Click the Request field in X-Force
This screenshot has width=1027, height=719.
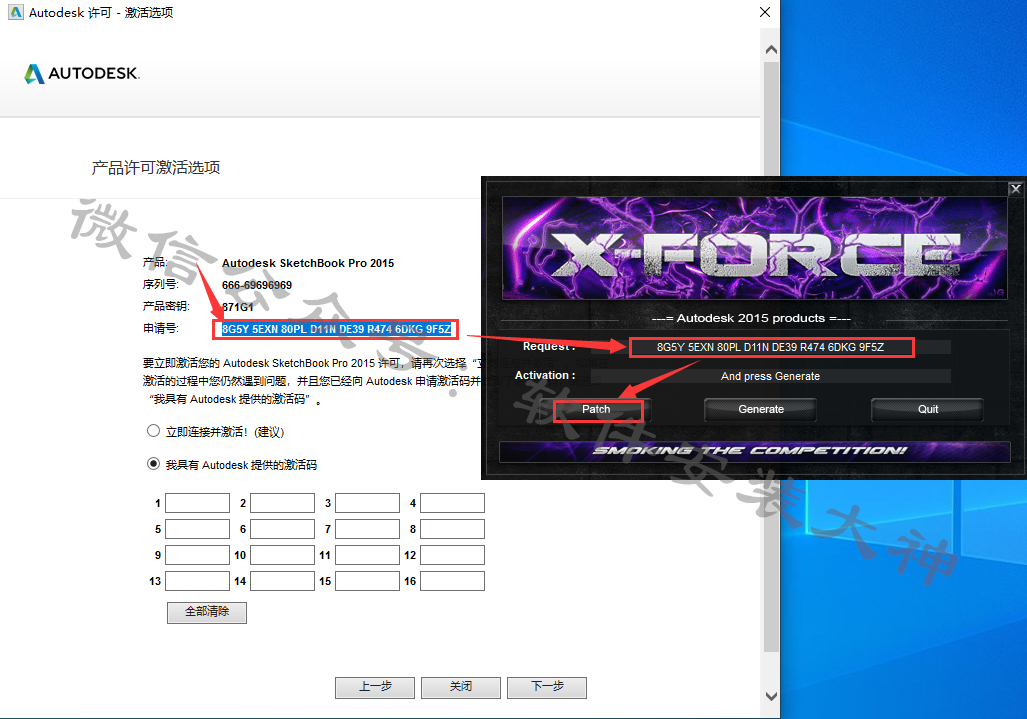coord(771,347)
